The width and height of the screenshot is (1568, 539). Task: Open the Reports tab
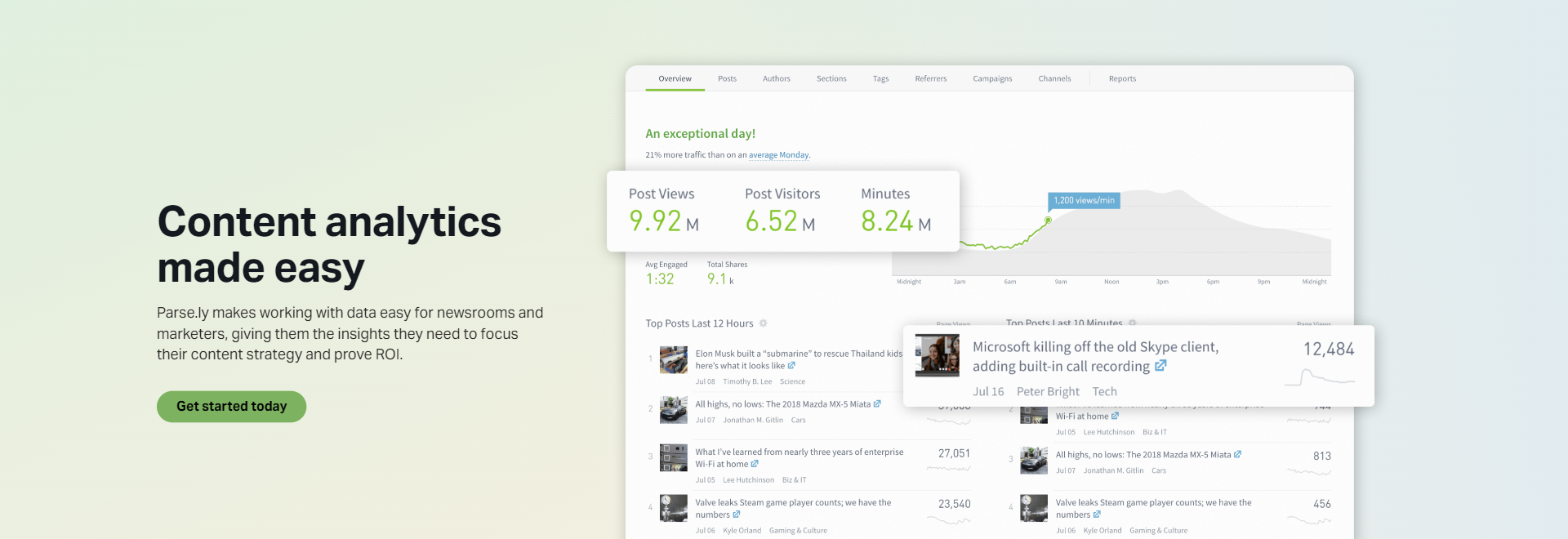tap(1122, 78)
